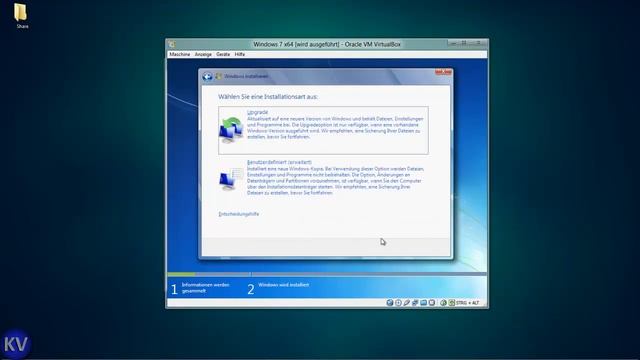Click the installation progress bar
The width and height of the screenshot is (640, 360).
click(327, 274)
